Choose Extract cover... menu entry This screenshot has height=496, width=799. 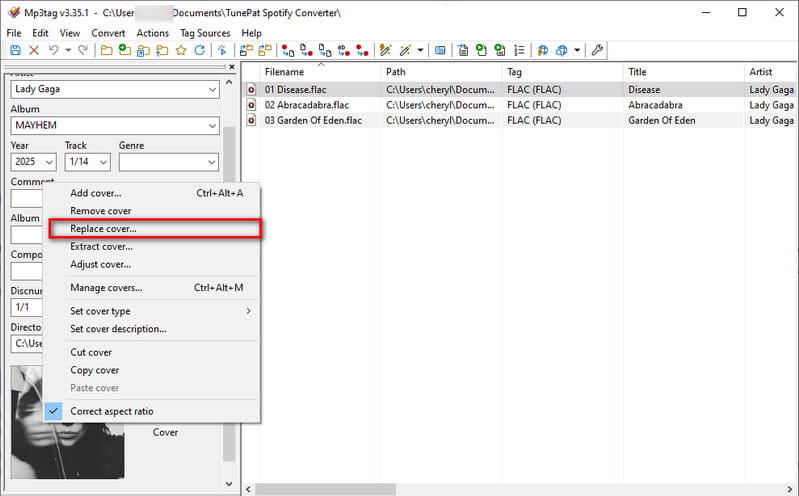click(152, 246)
